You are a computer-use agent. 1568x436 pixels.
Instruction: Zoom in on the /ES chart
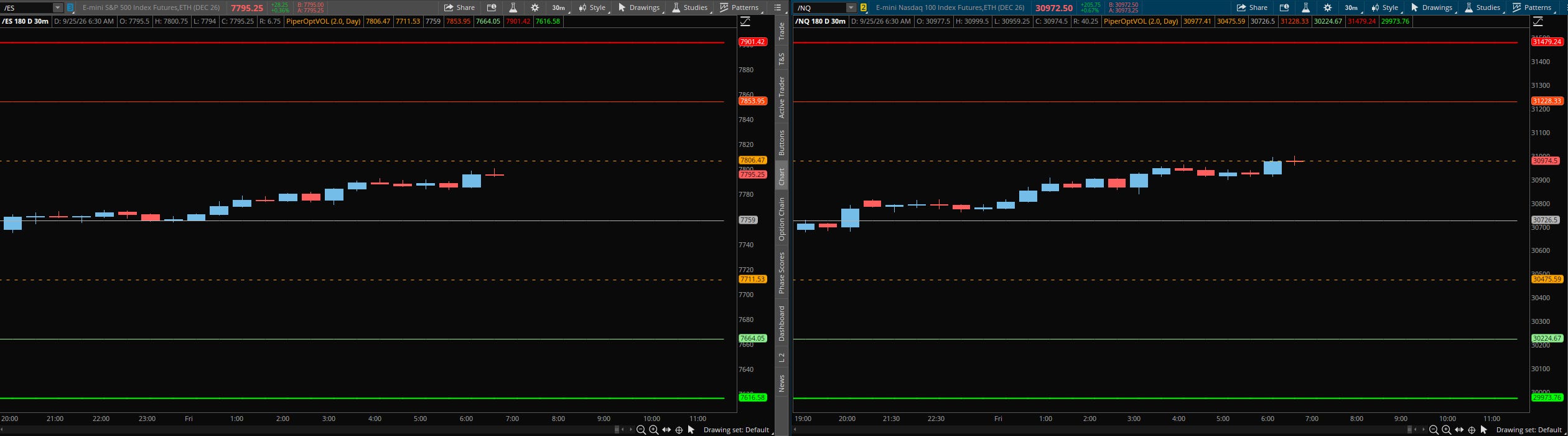(x=653, y=430)
